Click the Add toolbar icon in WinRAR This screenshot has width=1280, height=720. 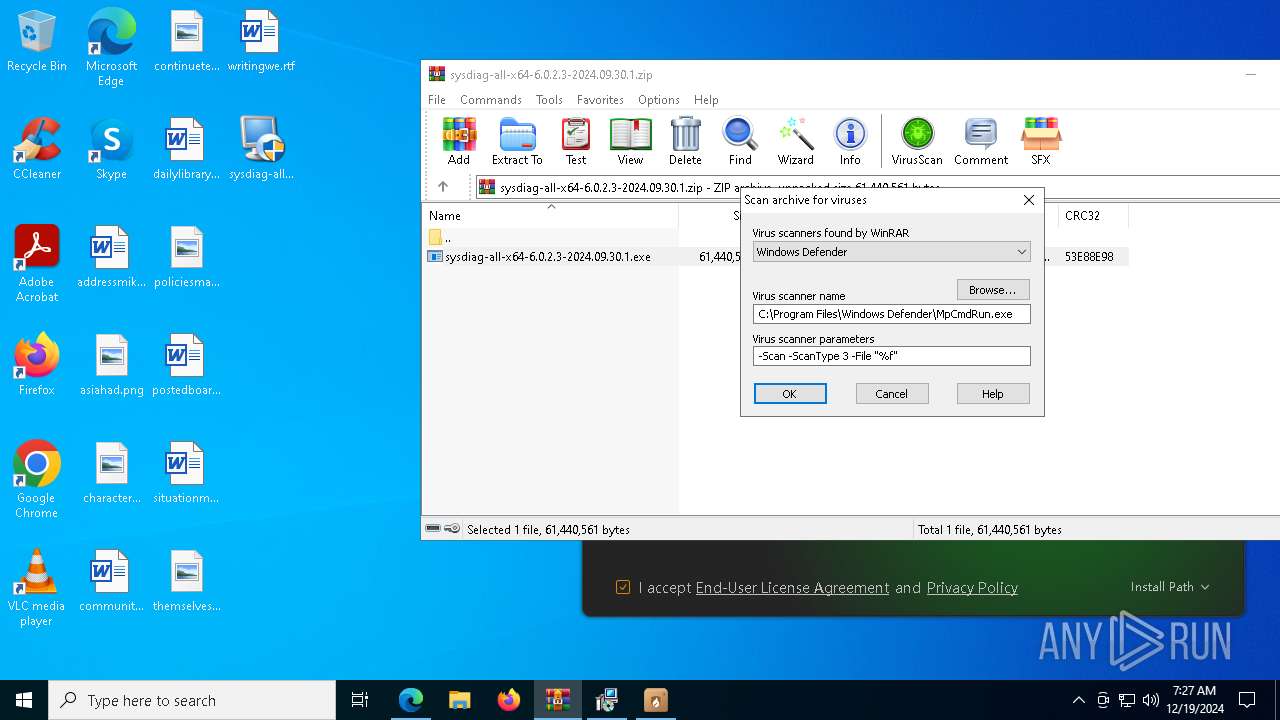pos(459,141)
